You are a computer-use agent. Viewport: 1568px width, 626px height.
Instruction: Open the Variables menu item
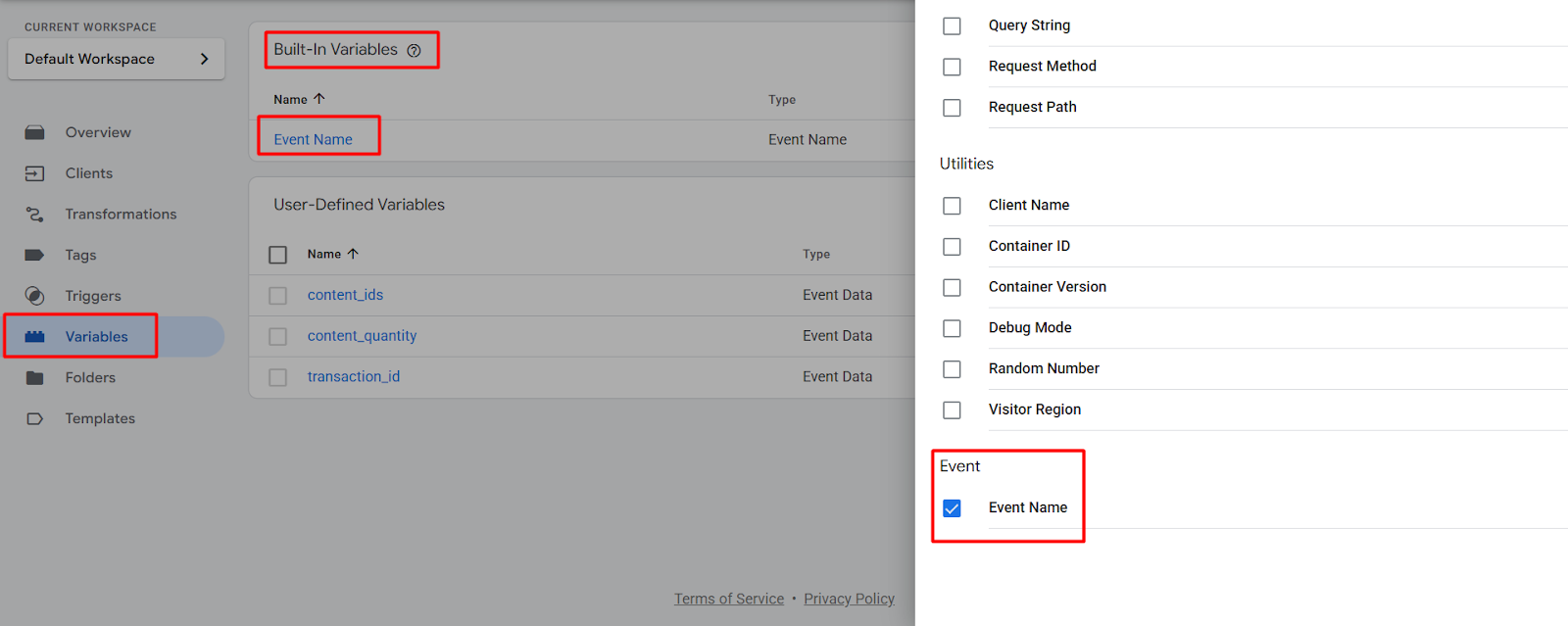click(96, 337)
